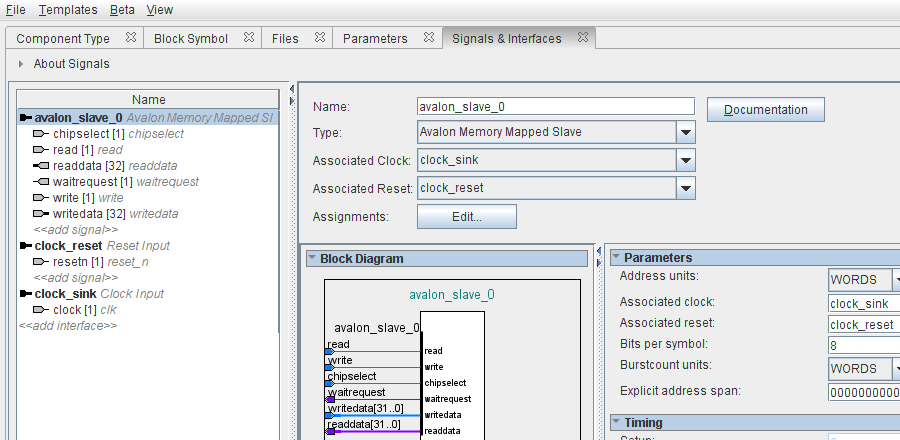The image size is (900, 440).
Task: Click the blue write port arrow in diagram
Action: coord(330,367)
